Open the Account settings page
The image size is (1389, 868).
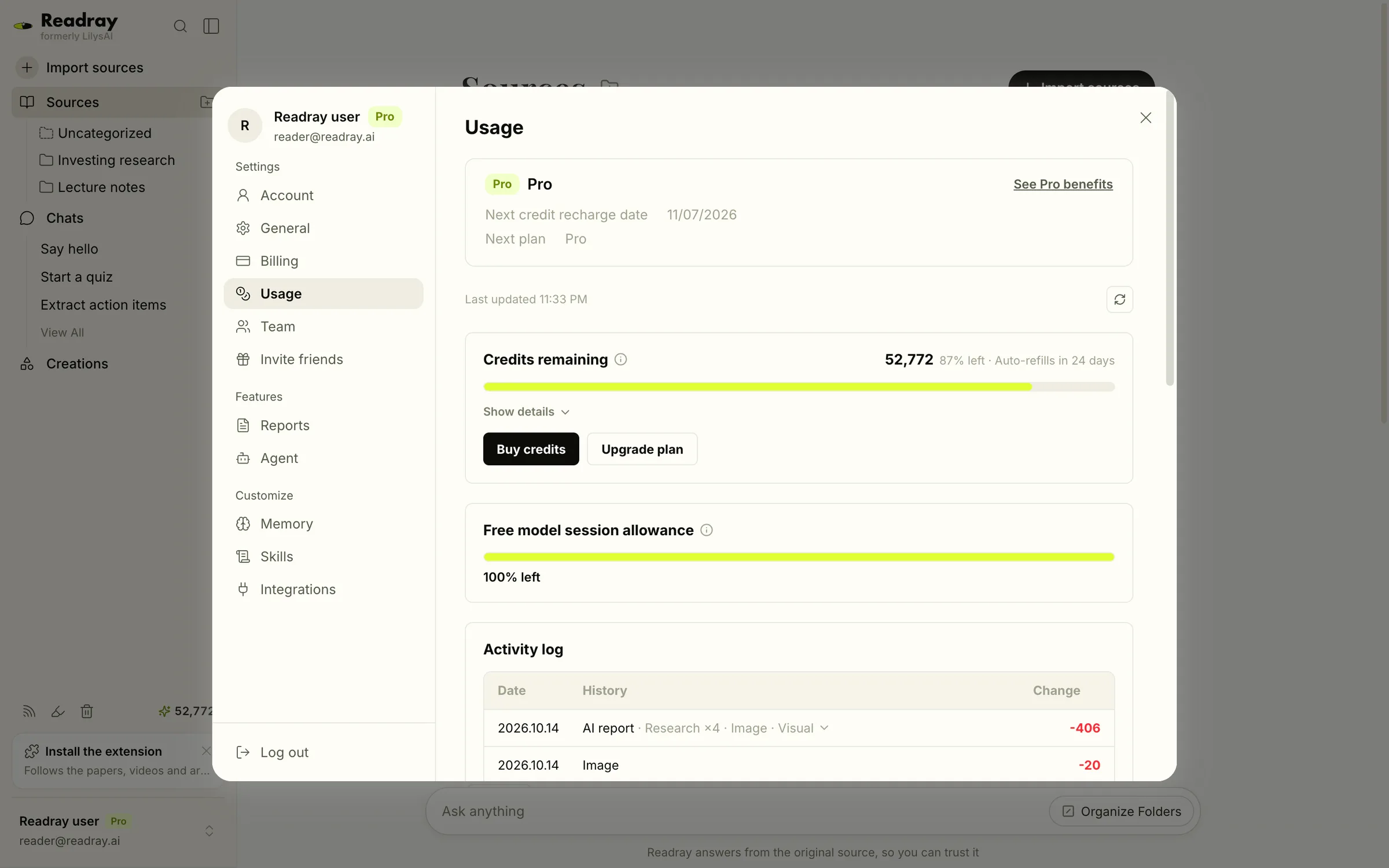coord(324,196)
